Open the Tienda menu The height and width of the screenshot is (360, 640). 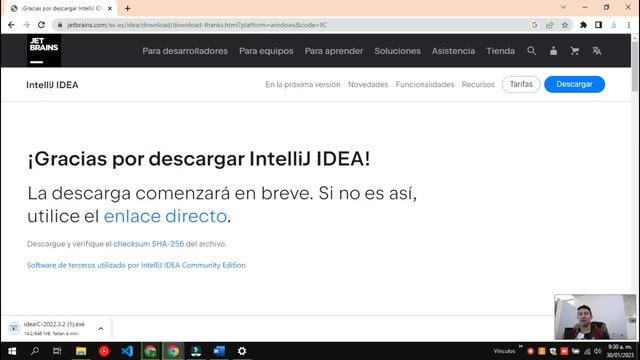pos(500,51)
